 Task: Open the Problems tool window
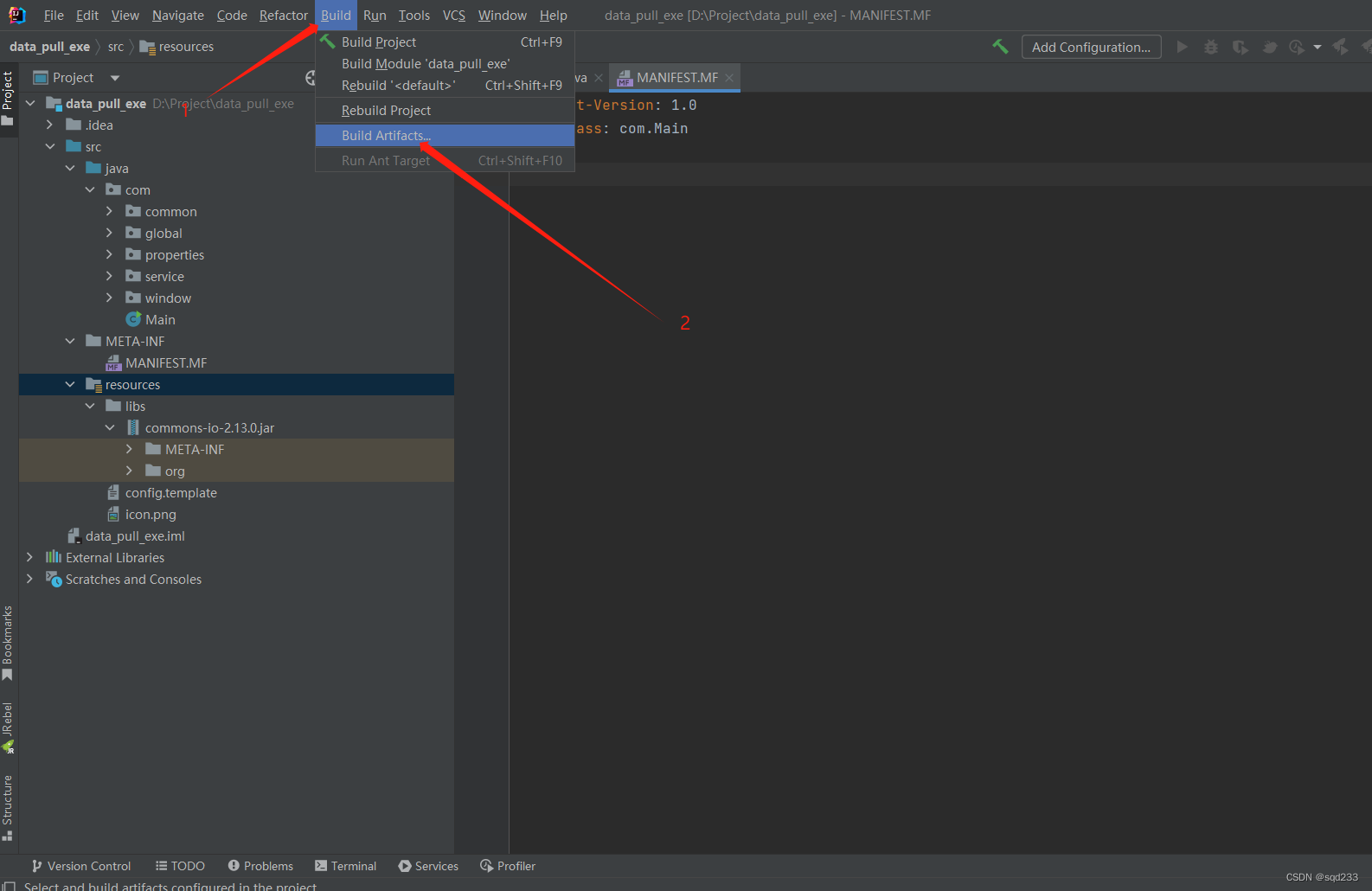pyautogui.click(x=260, y=866)
